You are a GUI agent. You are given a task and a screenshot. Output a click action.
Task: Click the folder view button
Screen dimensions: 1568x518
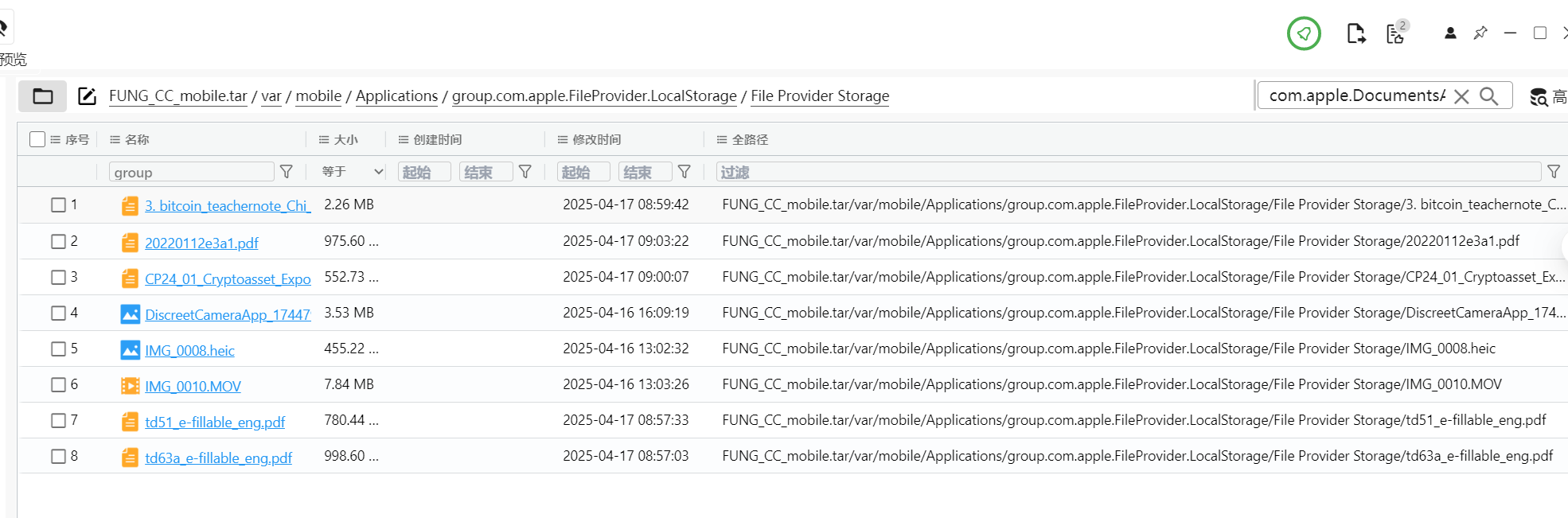point(43,96)
